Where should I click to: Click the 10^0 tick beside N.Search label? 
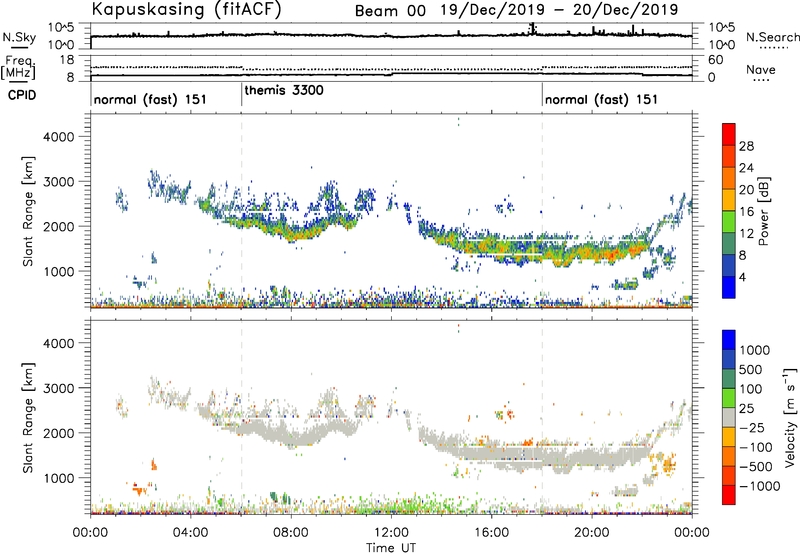tap(721, 45)
